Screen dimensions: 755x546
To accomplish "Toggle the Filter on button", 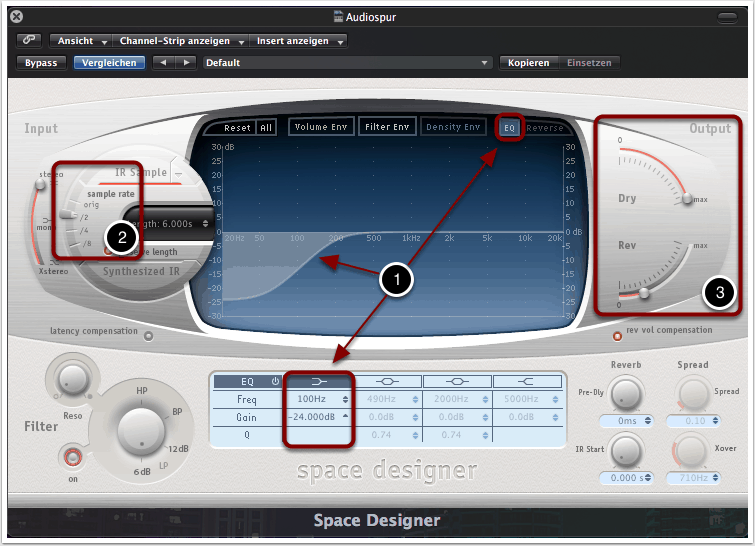I will point(71,457).
